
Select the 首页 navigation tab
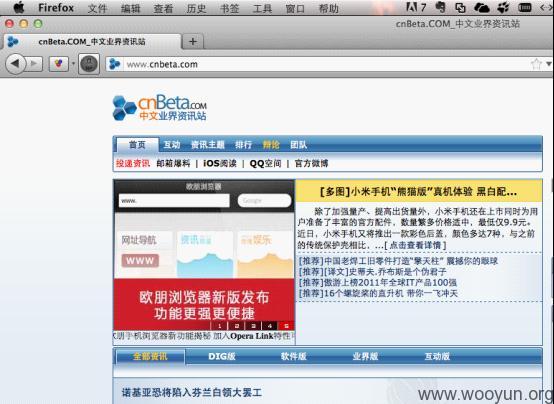(137, 145)
